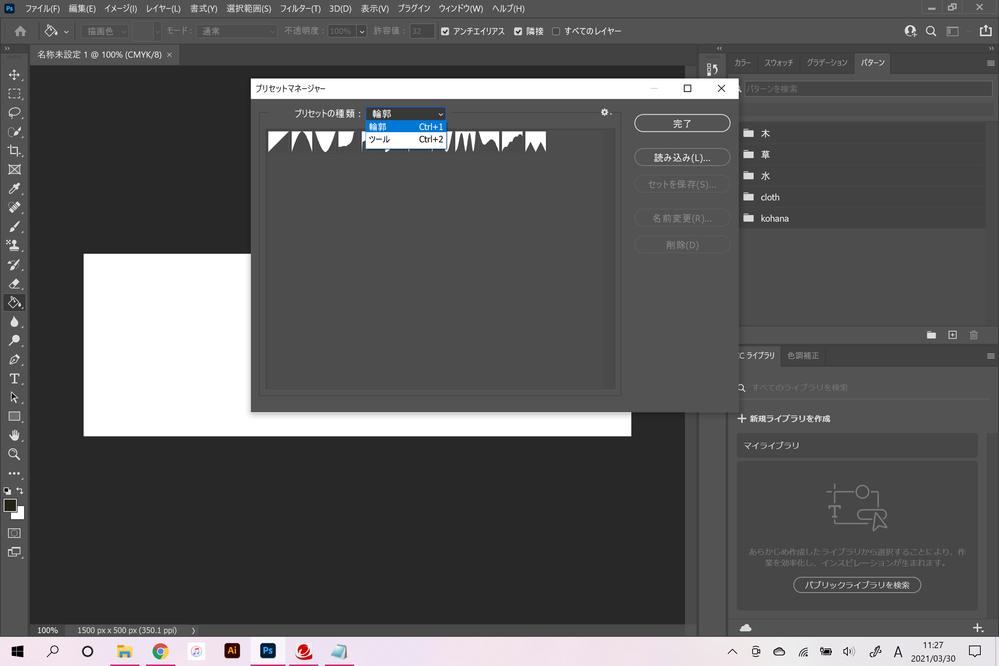999x666 pixels.
Task: Toggle the 隣接 checkbox
Action: coord(518,31)
